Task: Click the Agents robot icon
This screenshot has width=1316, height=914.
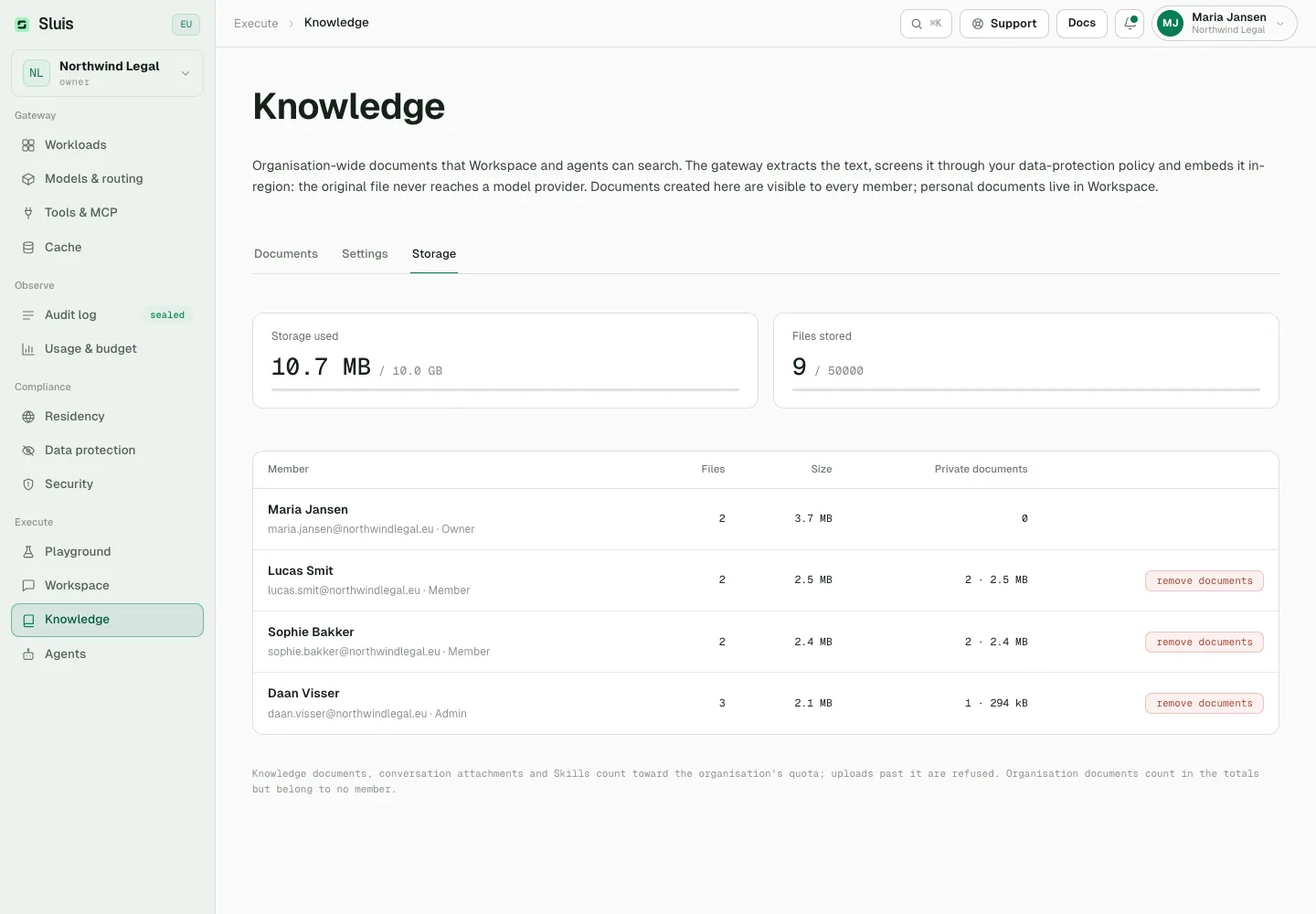Action: (x=28, y=654)
